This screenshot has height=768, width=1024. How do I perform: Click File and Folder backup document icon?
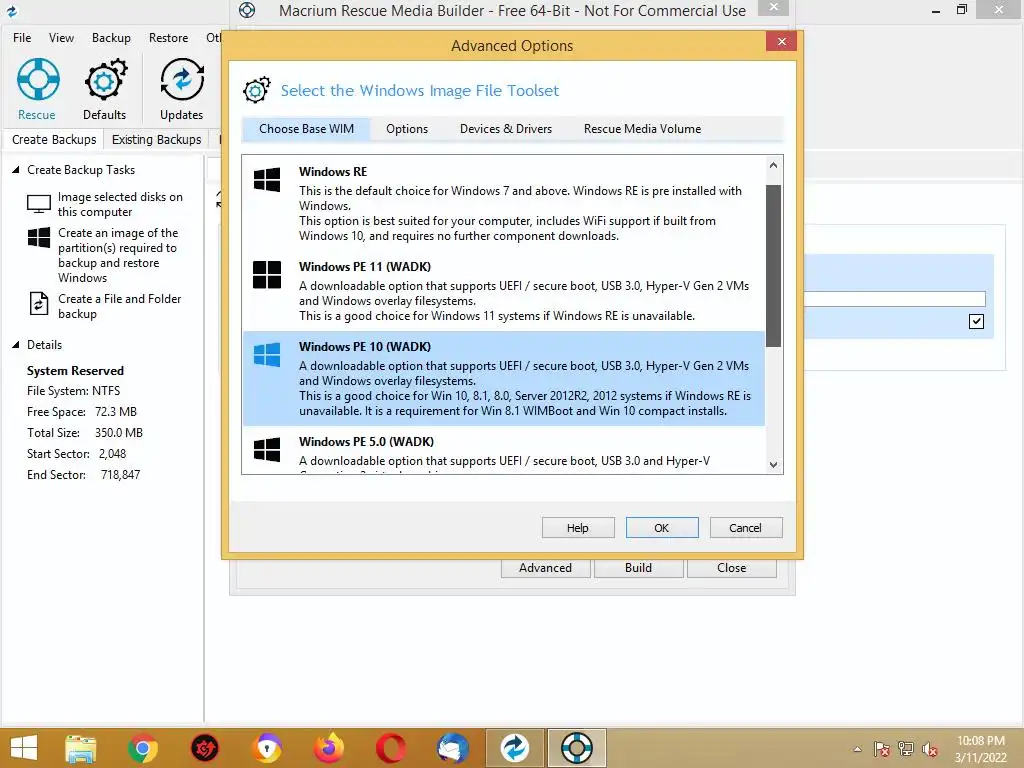tap(39, 304)
